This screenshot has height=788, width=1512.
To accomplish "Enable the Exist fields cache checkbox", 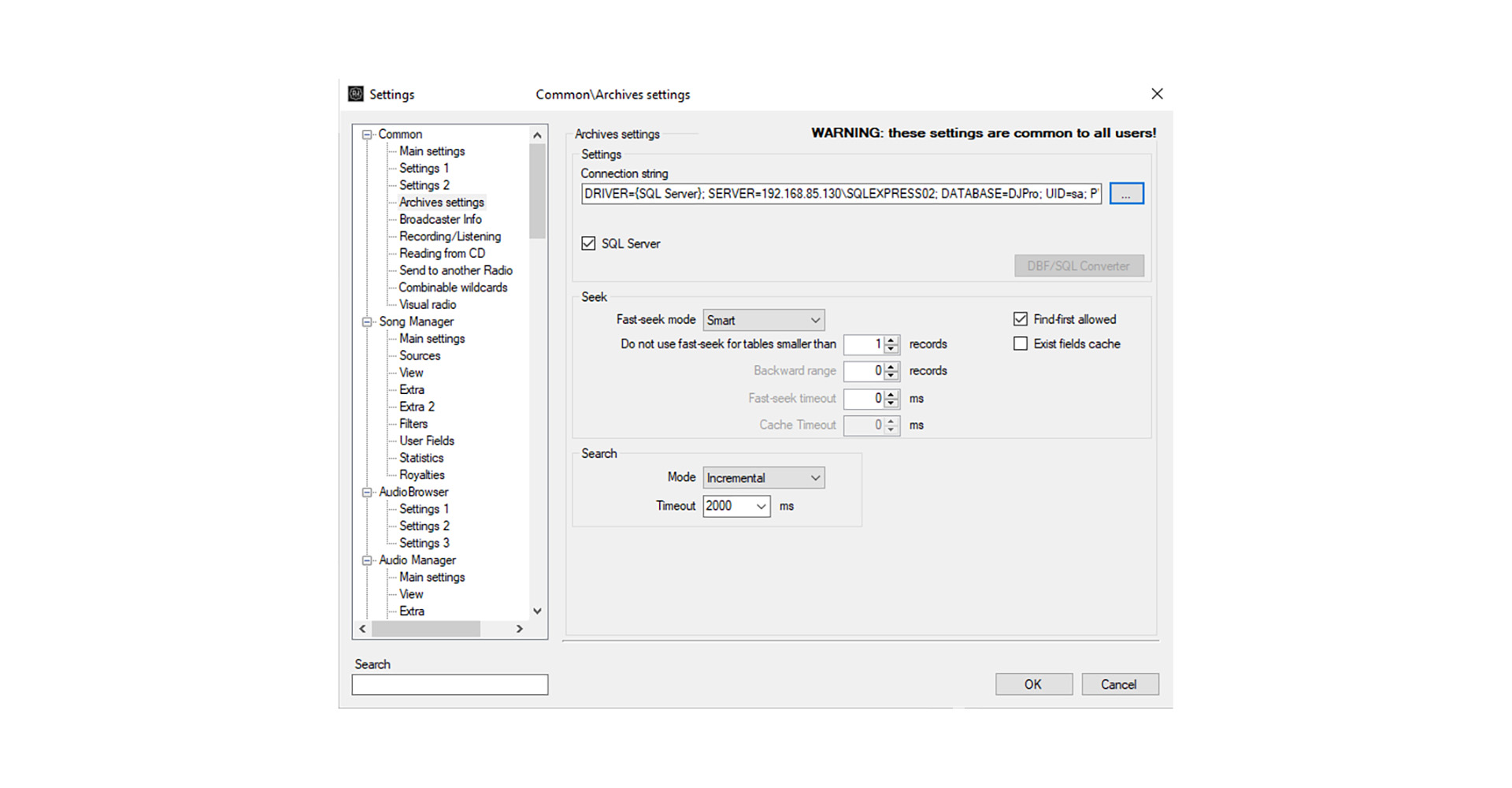I will (x=1021, y=344).
